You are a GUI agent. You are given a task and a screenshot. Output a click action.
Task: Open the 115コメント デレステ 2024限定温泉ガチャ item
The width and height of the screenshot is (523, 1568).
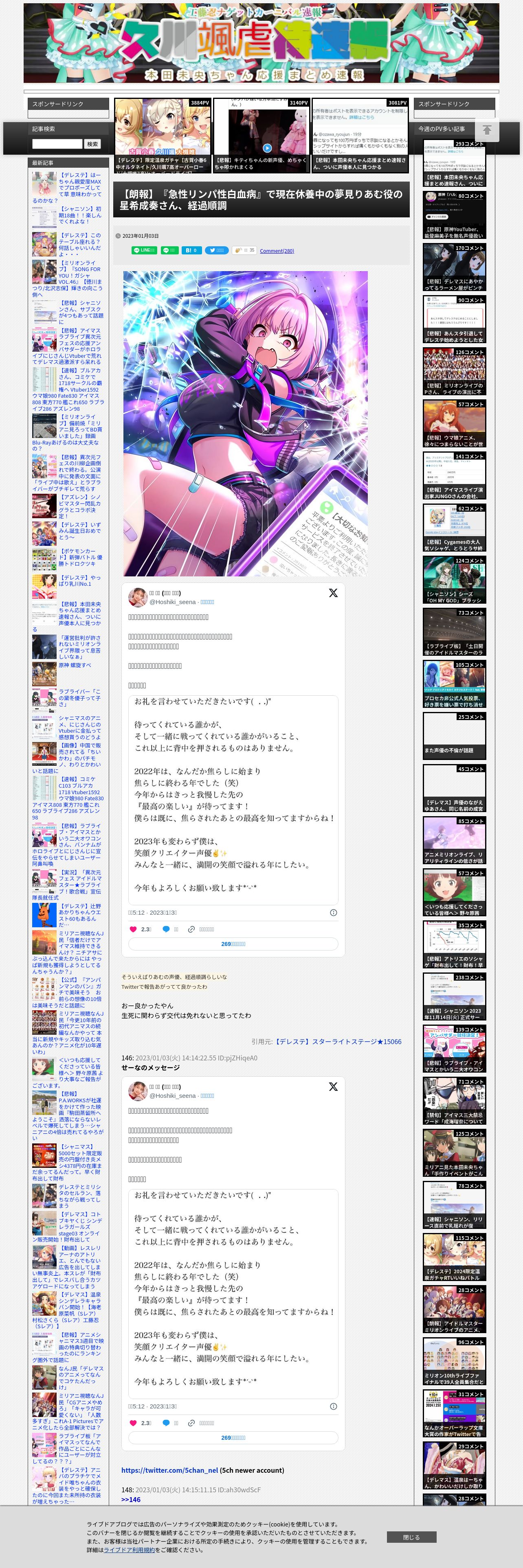(x=454, y=1257)
